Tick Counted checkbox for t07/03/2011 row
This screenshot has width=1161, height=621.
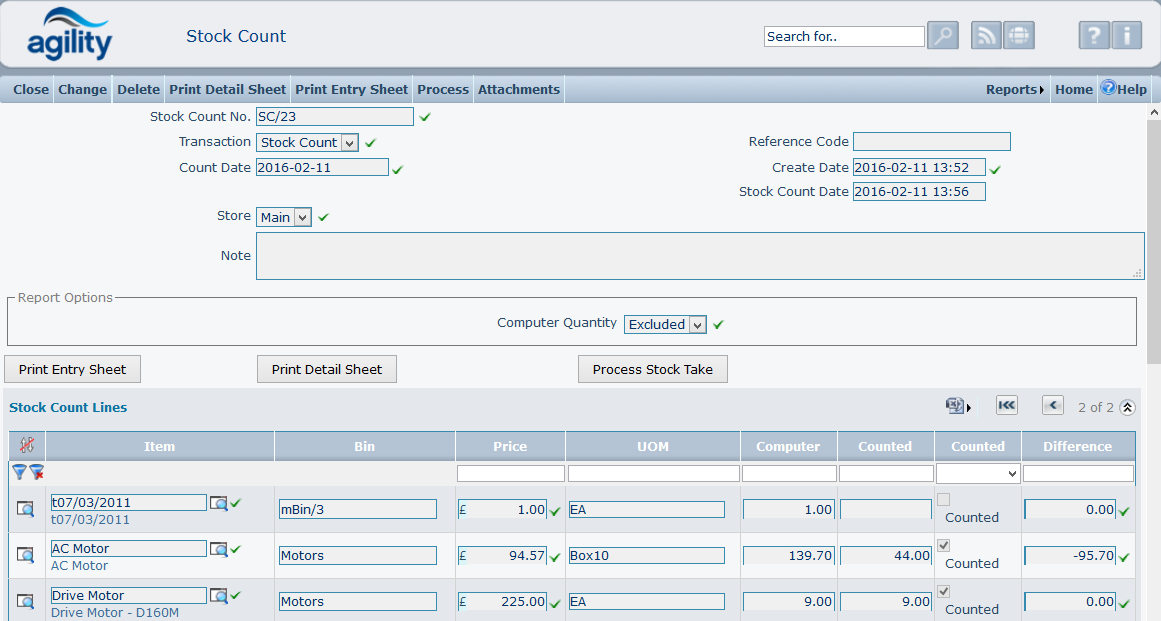pos(943,500)
